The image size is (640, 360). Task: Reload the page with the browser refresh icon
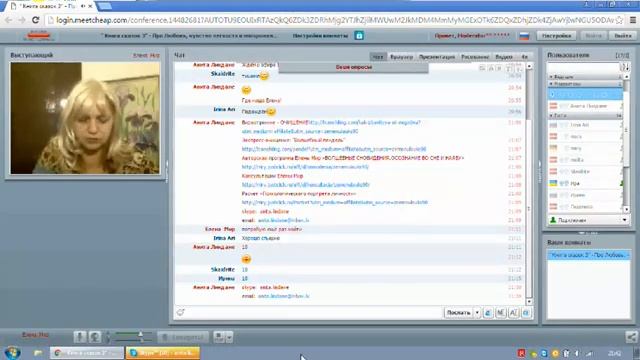[x=36, y=20]
